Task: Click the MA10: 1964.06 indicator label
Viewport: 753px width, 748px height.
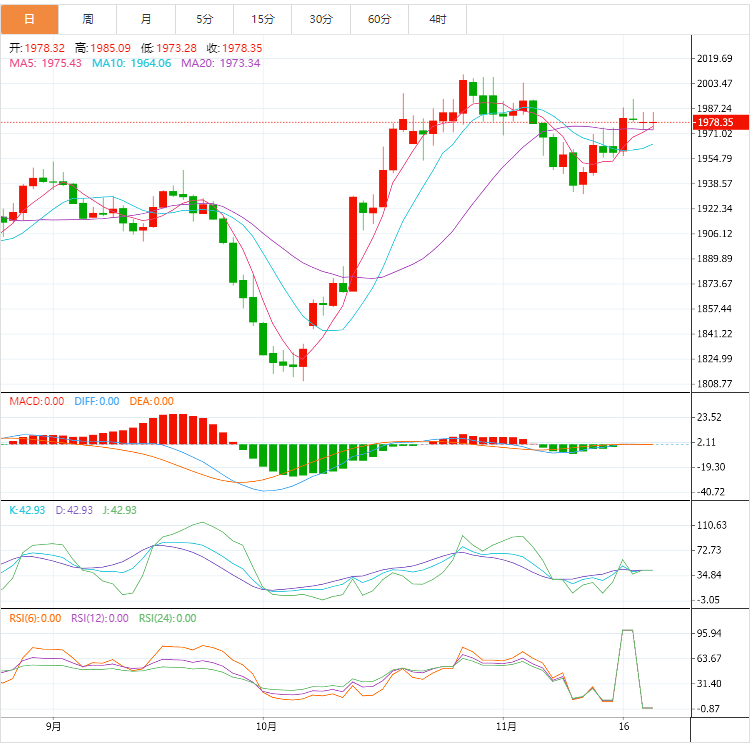Action: pyautogui.click(x=131, y=63)
